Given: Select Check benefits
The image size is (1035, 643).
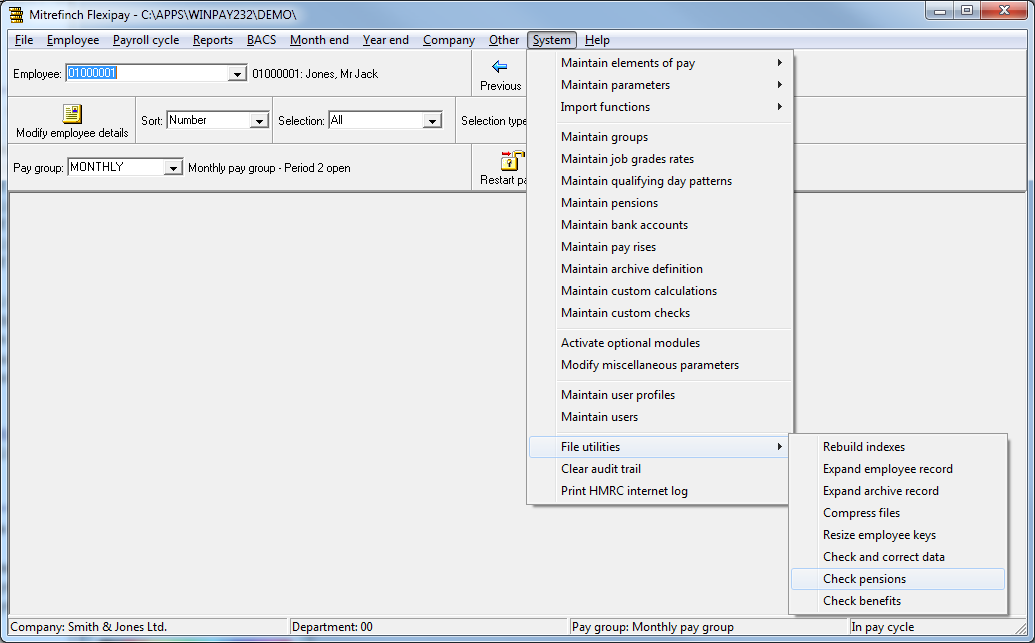Looking at the screenshot, I should point(898,601).
